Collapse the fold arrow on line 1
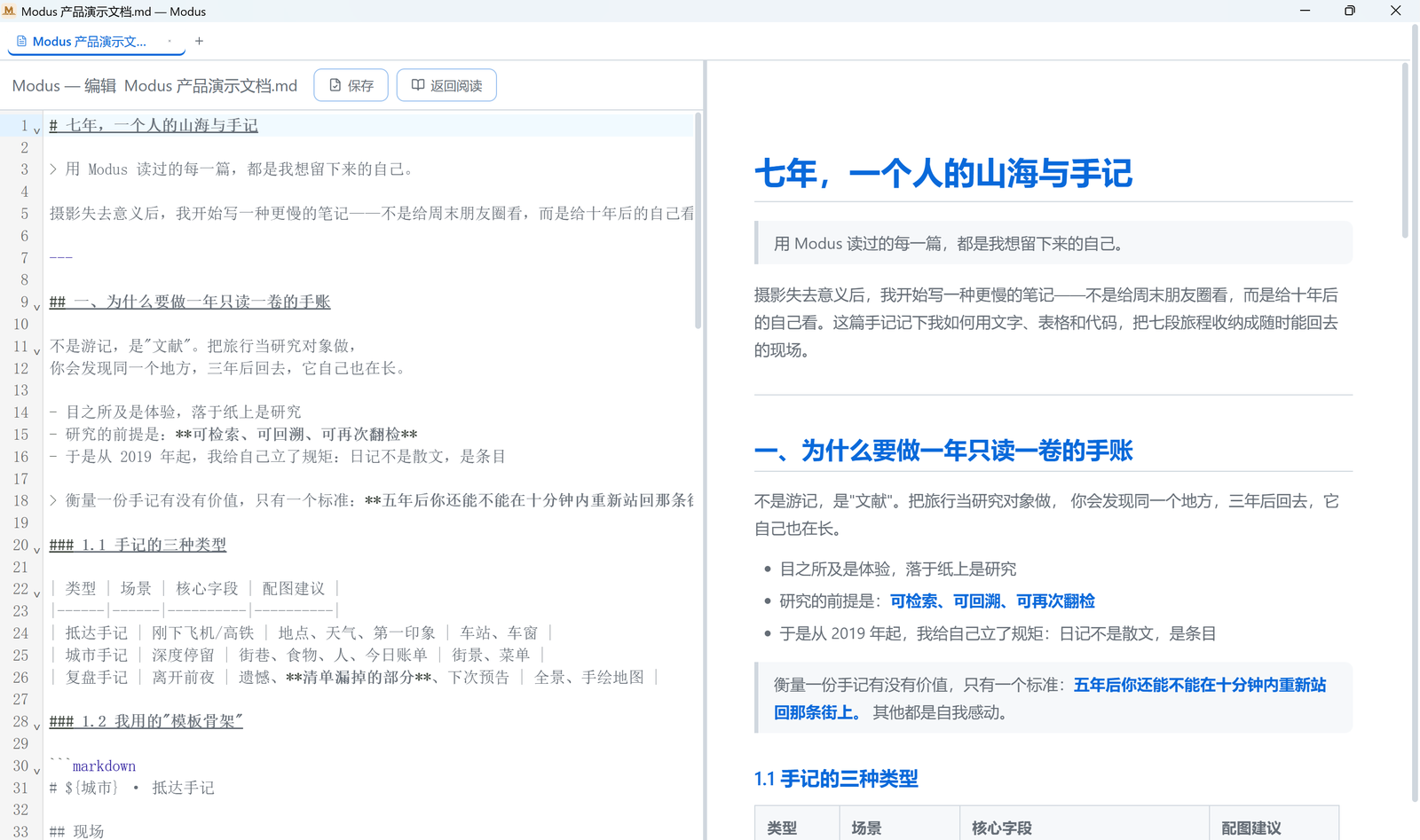 tap(36, 130)
